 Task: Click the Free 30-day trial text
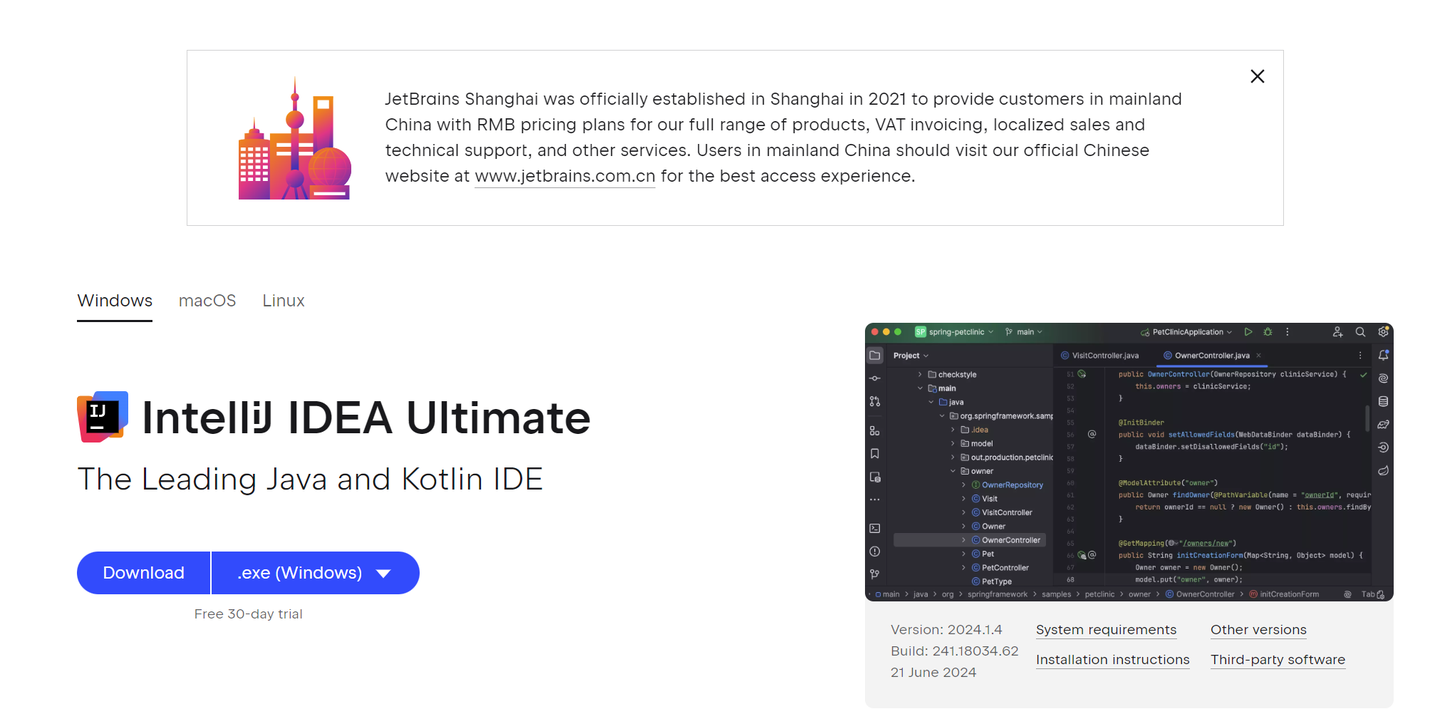[x=248, y=614]
